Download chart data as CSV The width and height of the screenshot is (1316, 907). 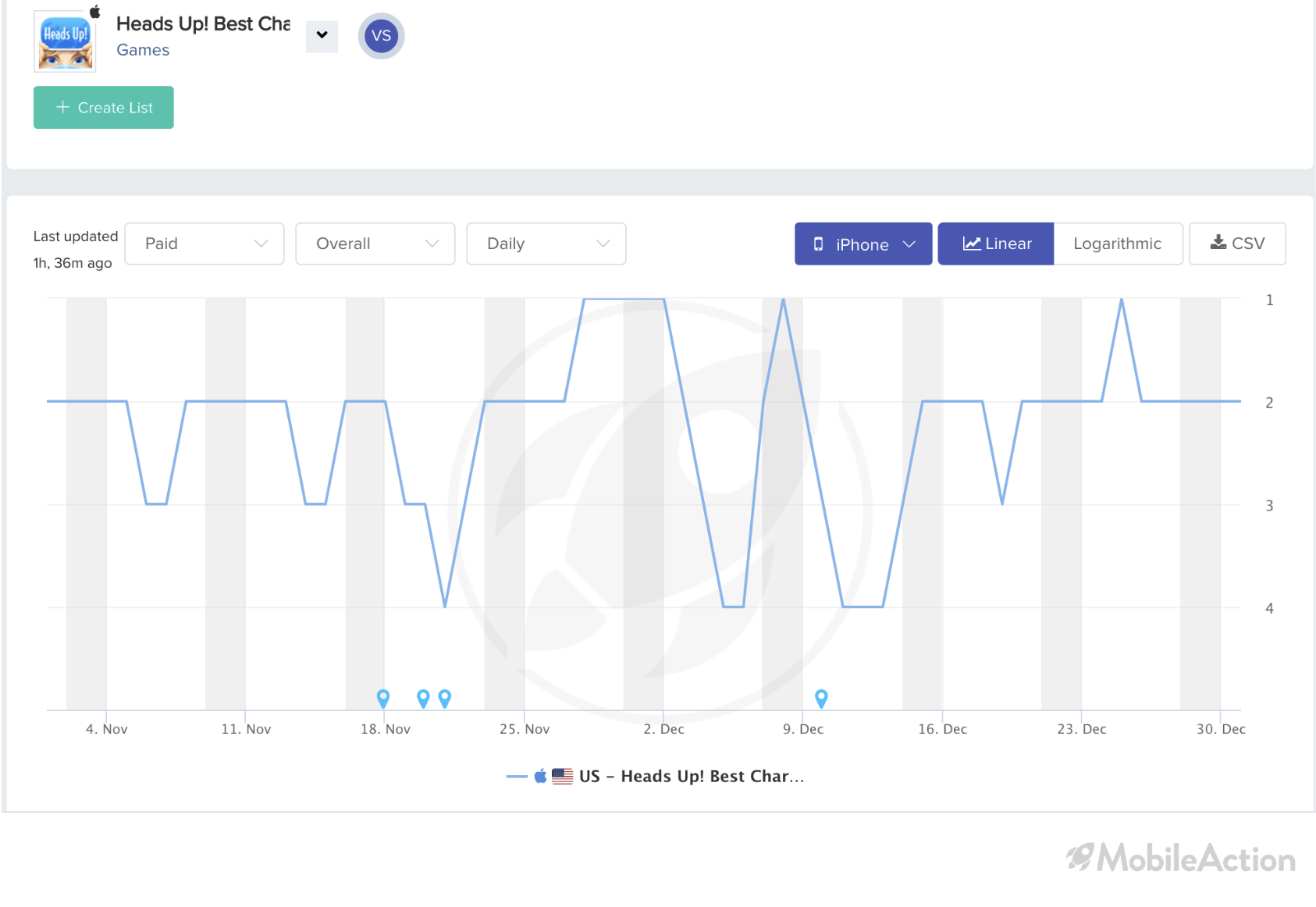[1237, 244]
